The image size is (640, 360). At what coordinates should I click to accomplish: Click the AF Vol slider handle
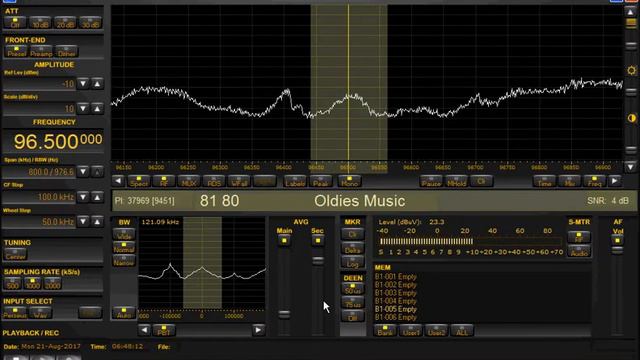(617, 249)
